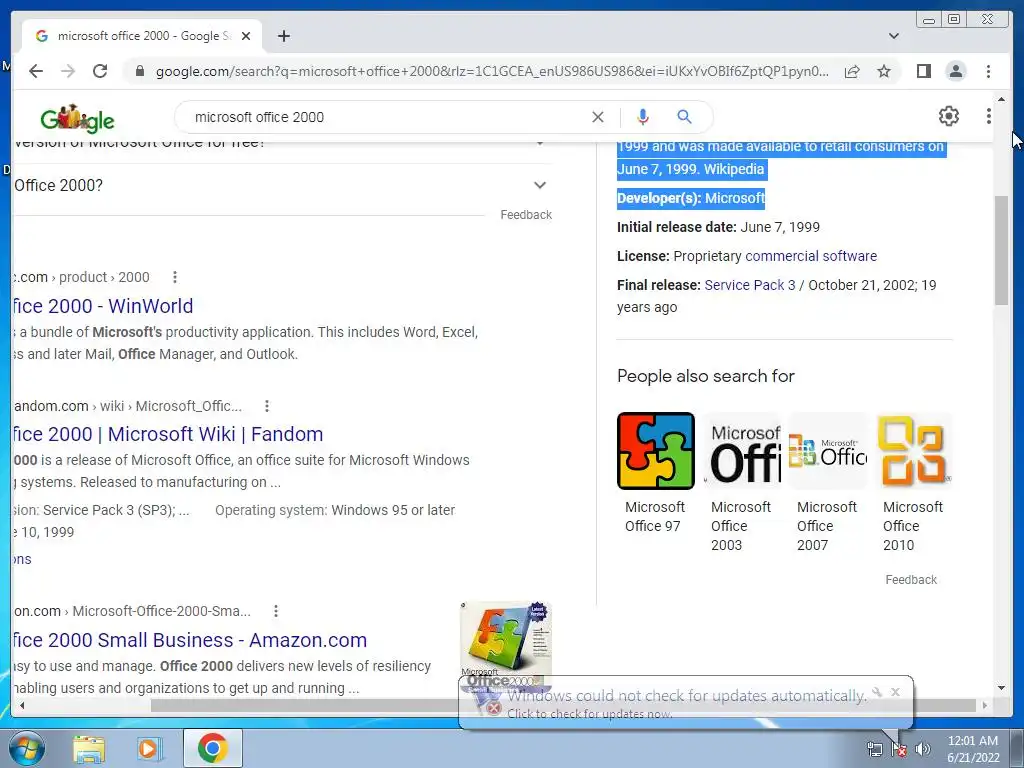The width and height of the screenshot is (1024, 768).
Task: Click vertical scrollbar down arrow
Action: [1001, 688]
